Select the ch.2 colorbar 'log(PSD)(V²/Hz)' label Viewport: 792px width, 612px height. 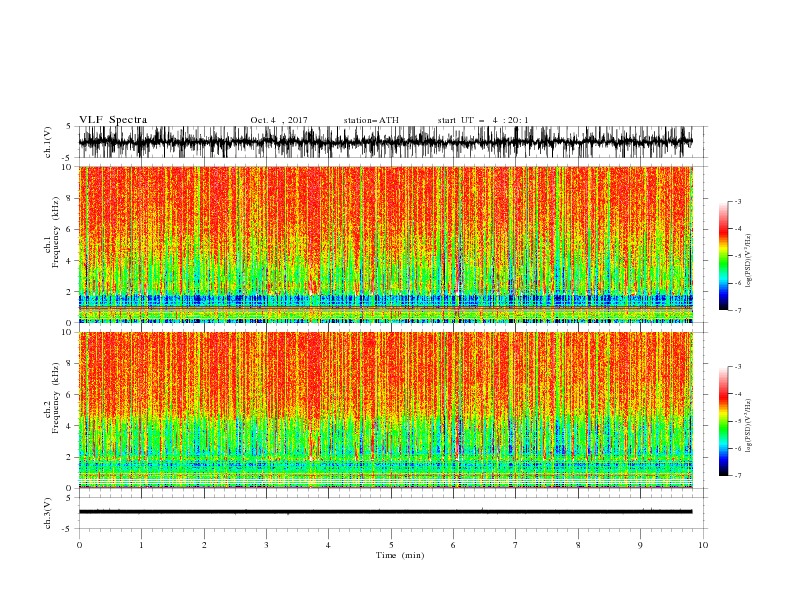(749, 426)
